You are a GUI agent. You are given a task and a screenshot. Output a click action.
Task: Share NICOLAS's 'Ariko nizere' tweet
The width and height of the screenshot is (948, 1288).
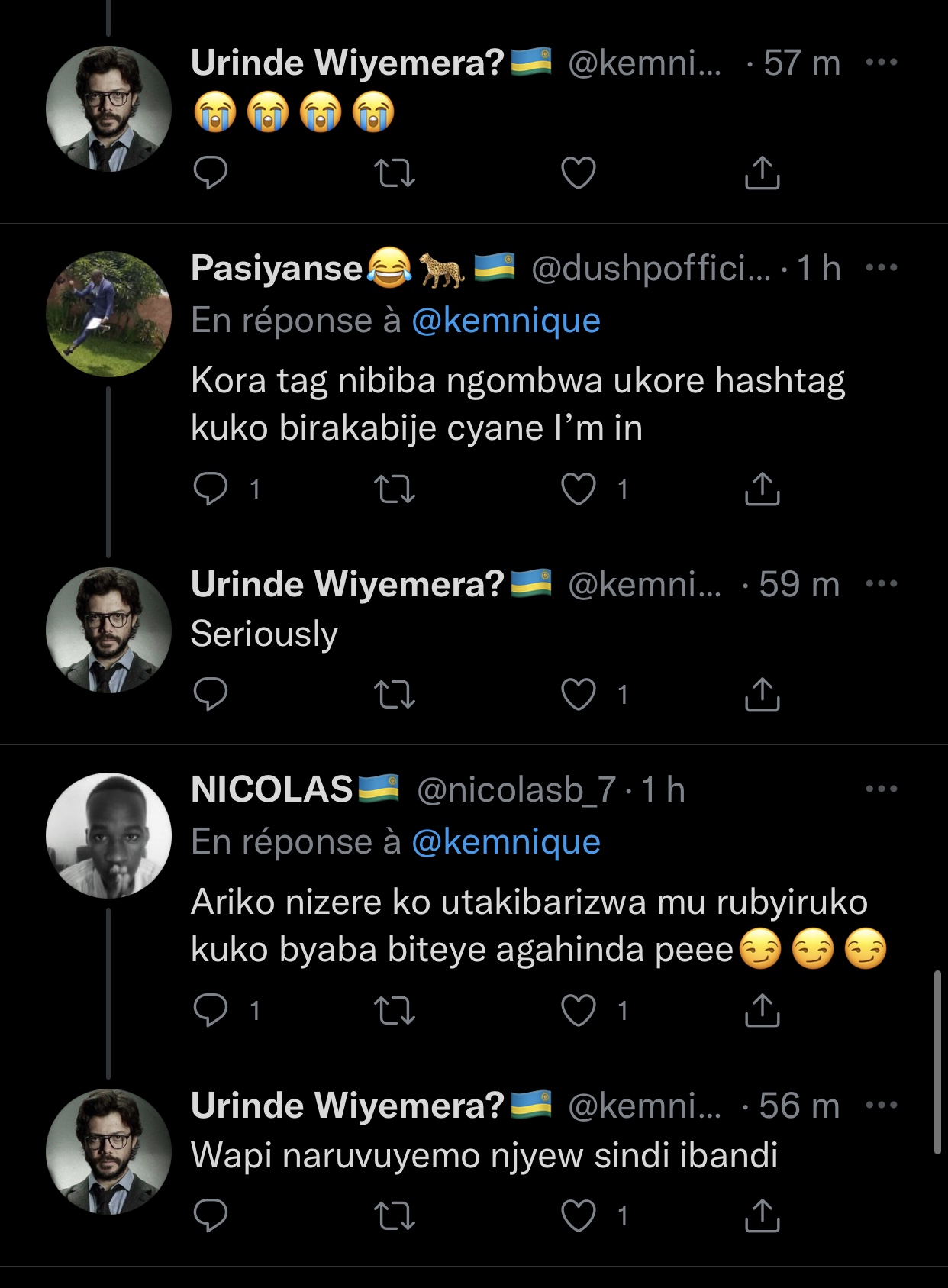pyautogui.click(x=762, y=1010)
